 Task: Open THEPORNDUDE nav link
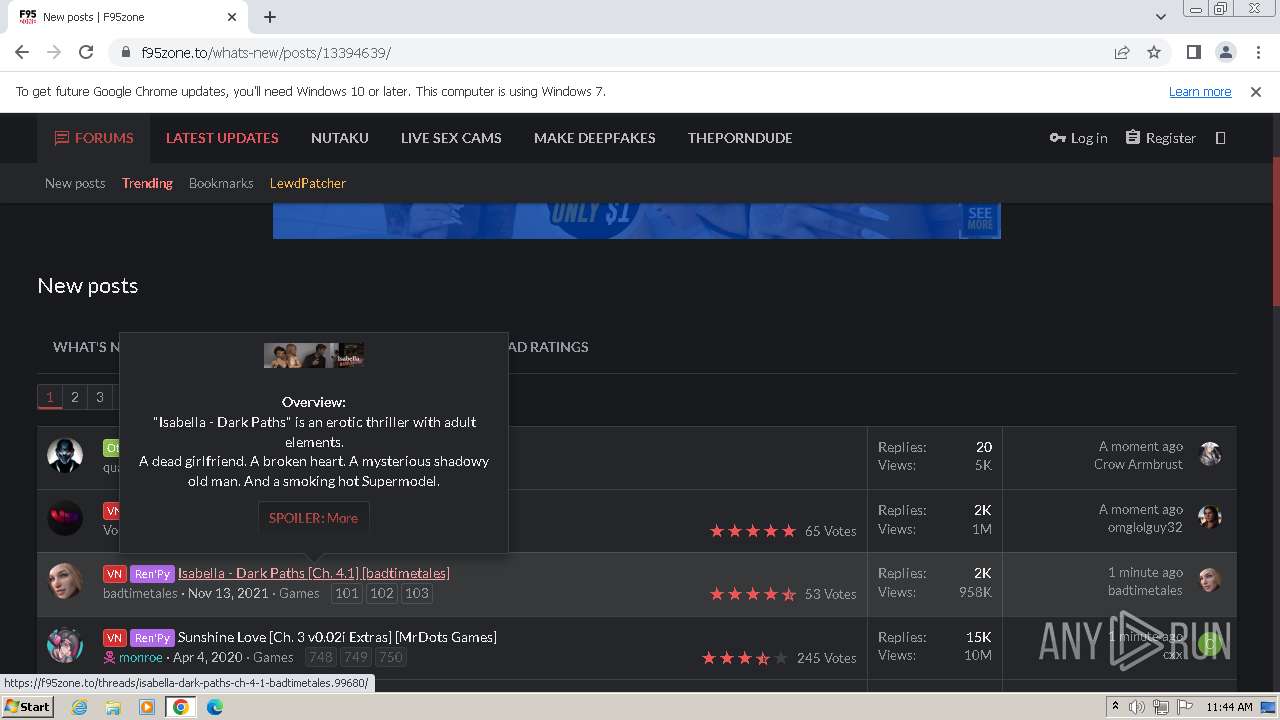[x=740, y=138]
